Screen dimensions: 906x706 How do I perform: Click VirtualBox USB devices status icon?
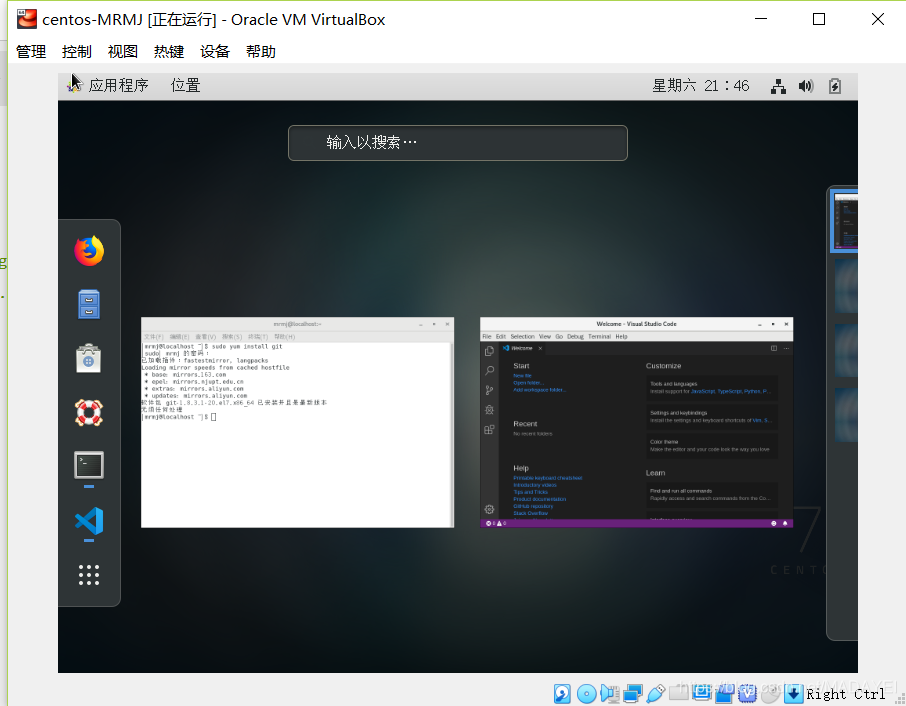pyautogui.click(x=655, y=693)
